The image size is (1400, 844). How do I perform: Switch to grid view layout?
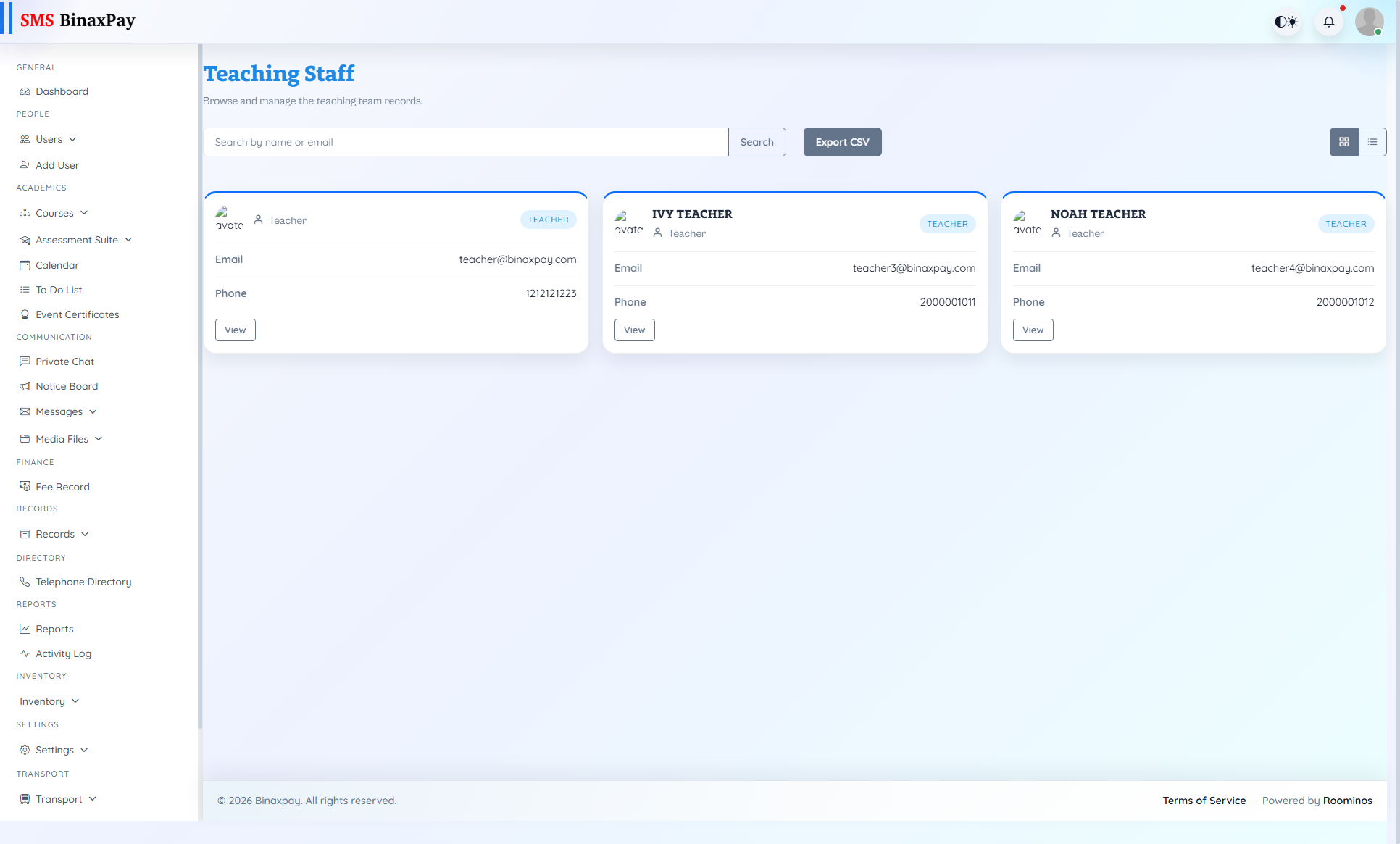click(x=1343, y=142)
